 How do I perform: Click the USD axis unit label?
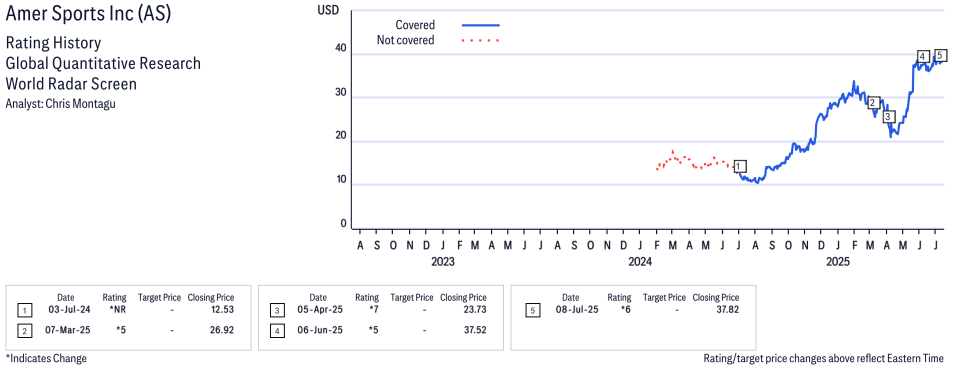[329, 11]
